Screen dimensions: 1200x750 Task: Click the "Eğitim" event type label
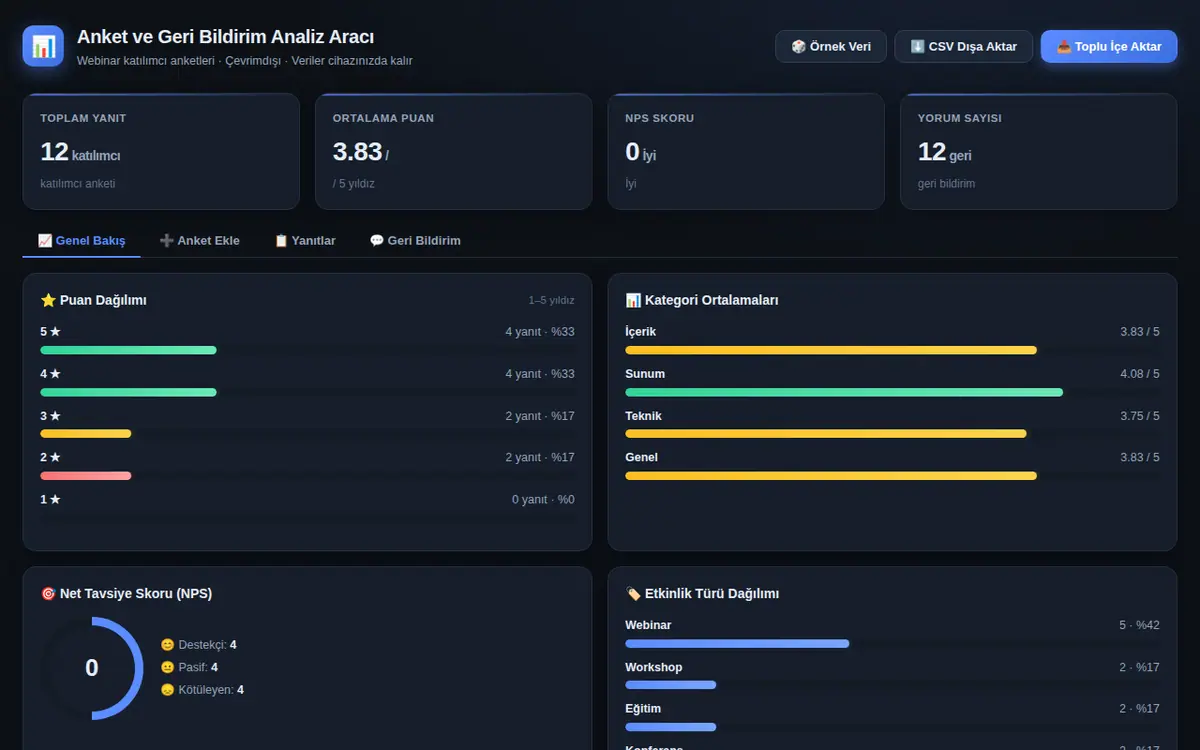click(x=643, y=709)
